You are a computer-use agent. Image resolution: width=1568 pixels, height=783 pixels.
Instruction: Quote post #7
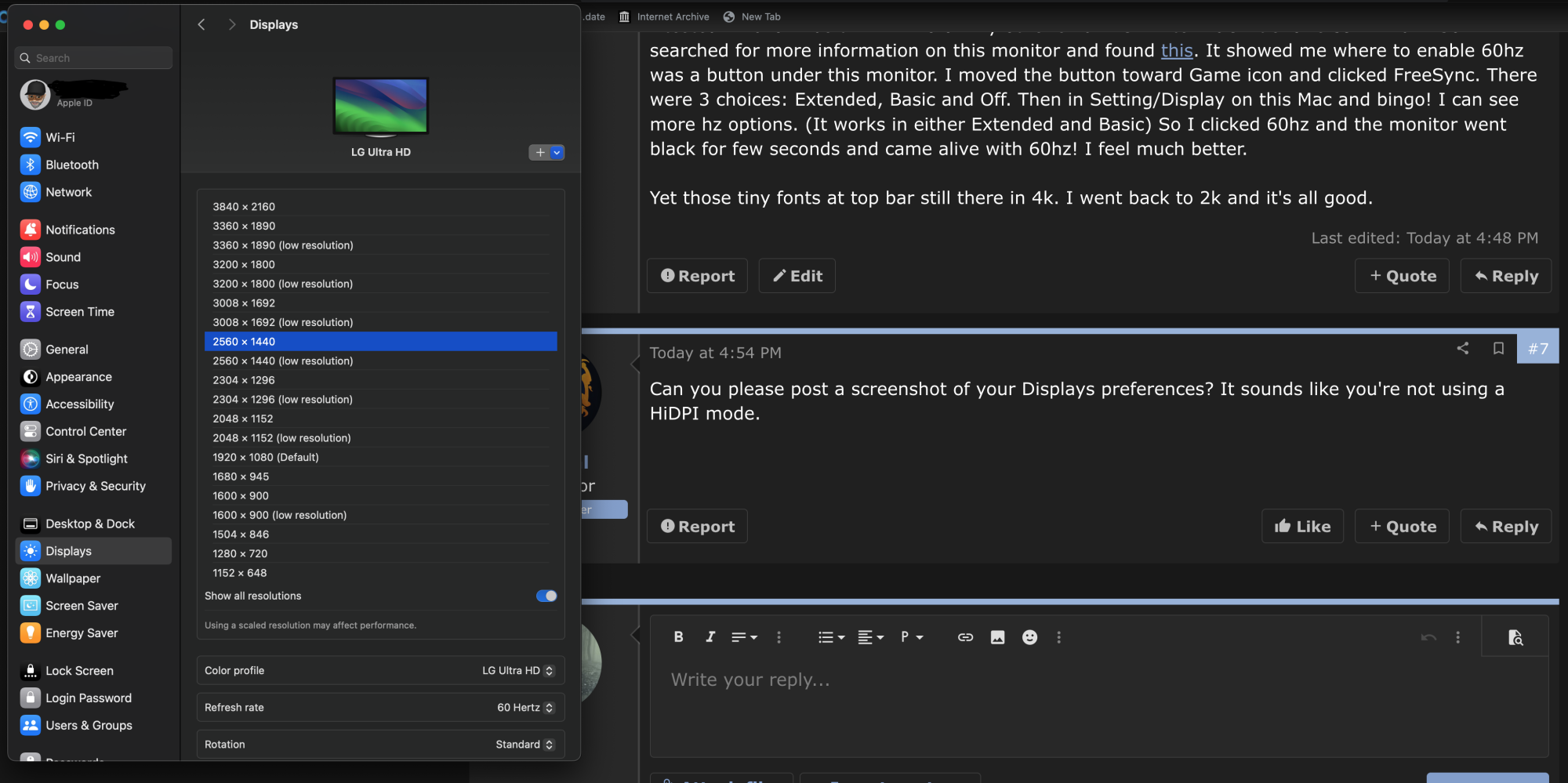(x=1402, y=527)
